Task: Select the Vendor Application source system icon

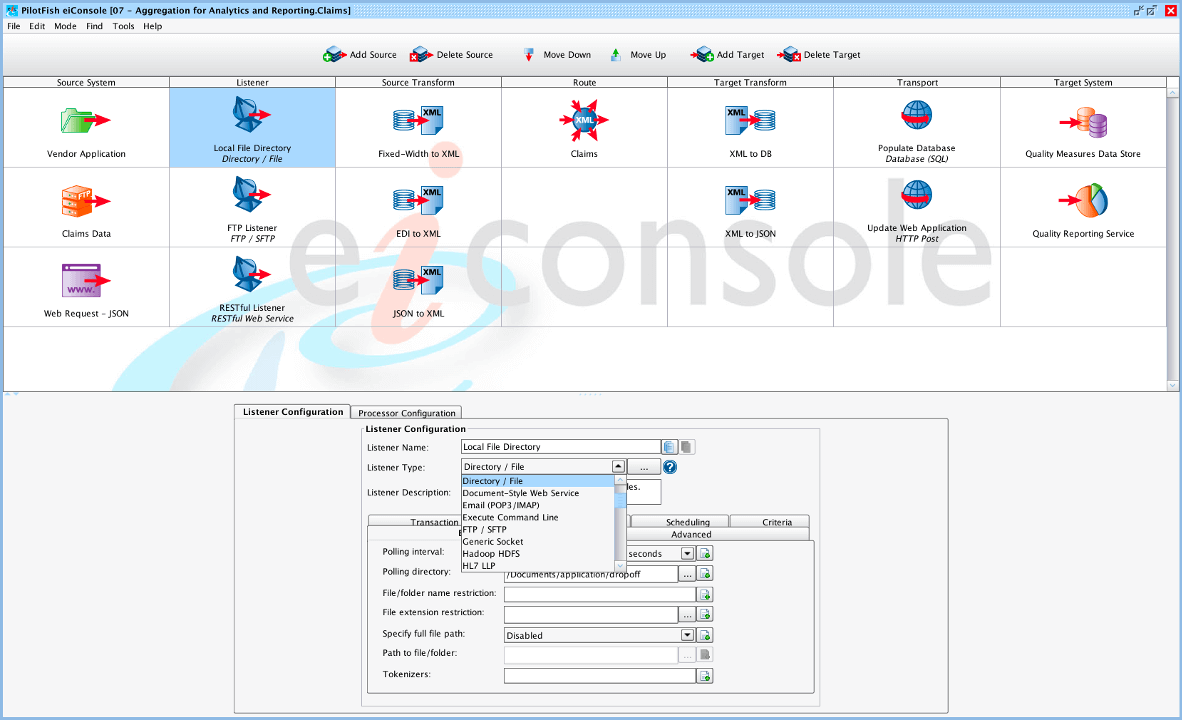Action: click(x=86, y=121)
